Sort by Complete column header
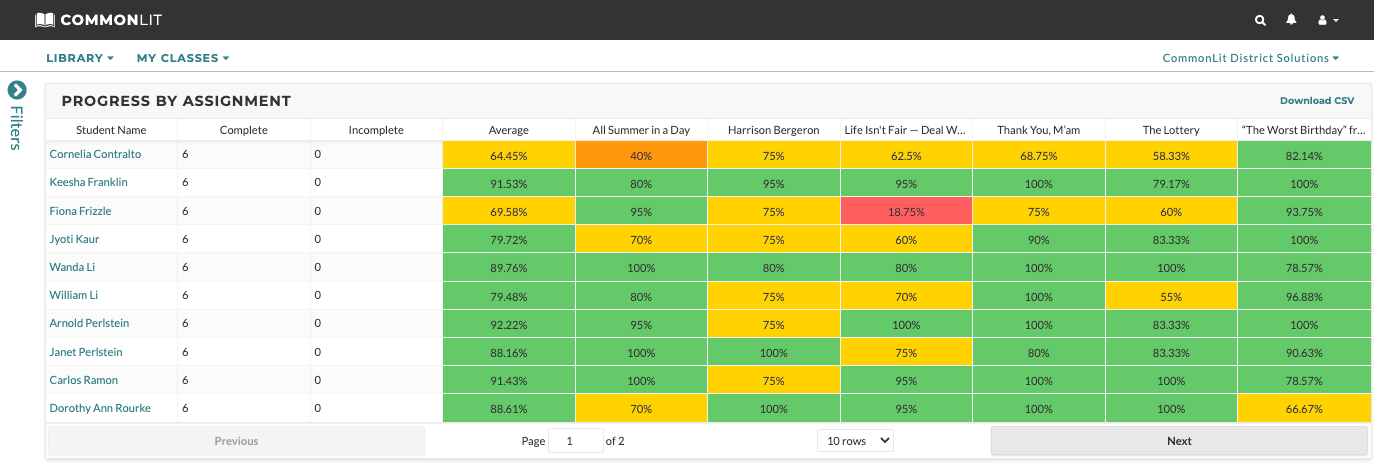The width and height of the screenshot is (1374, 468). 244,130
